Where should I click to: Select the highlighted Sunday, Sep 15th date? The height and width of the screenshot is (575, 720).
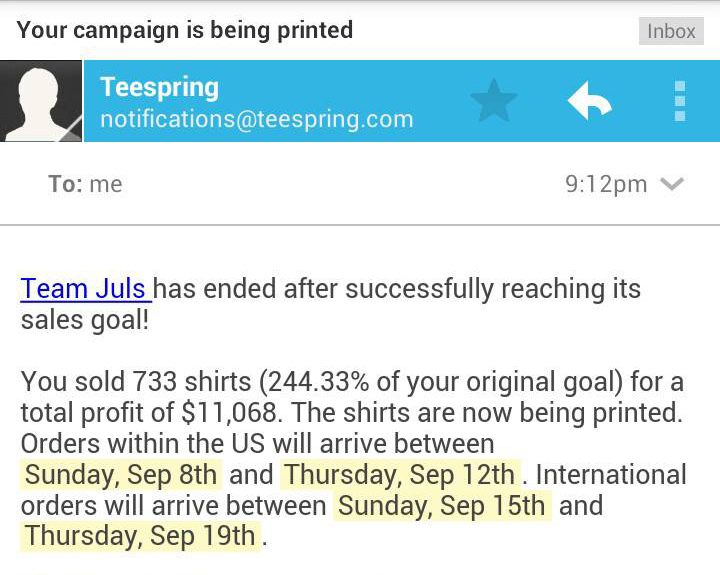coord(442,505)
